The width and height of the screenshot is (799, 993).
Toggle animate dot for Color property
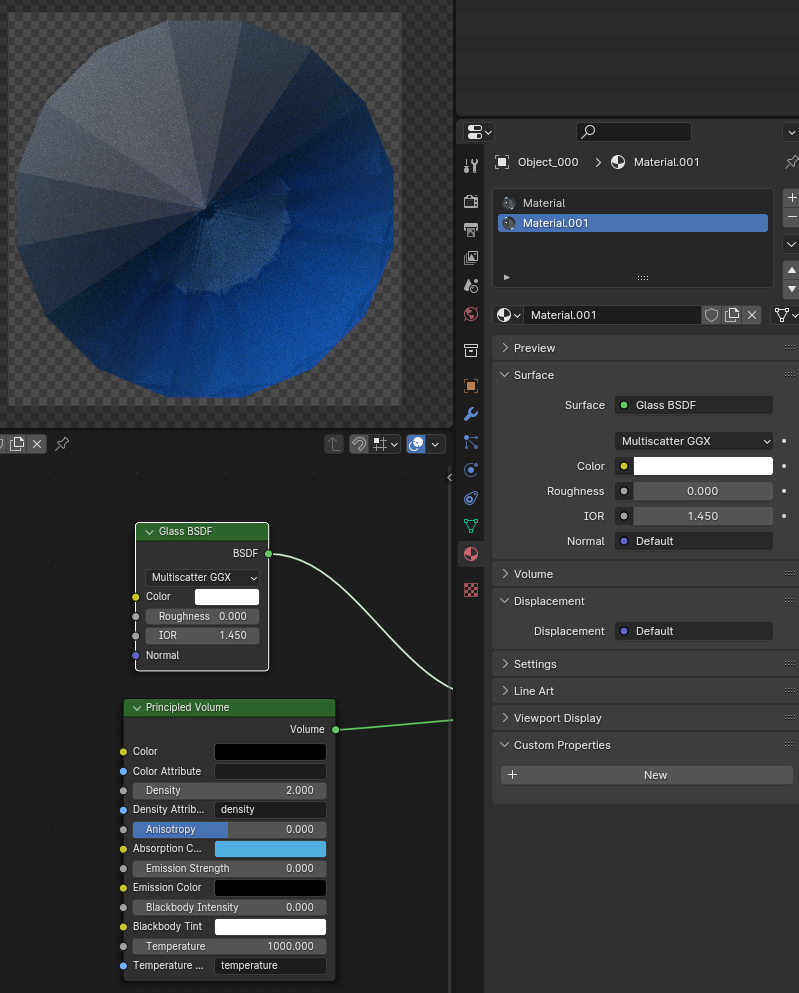pos(784,466)
